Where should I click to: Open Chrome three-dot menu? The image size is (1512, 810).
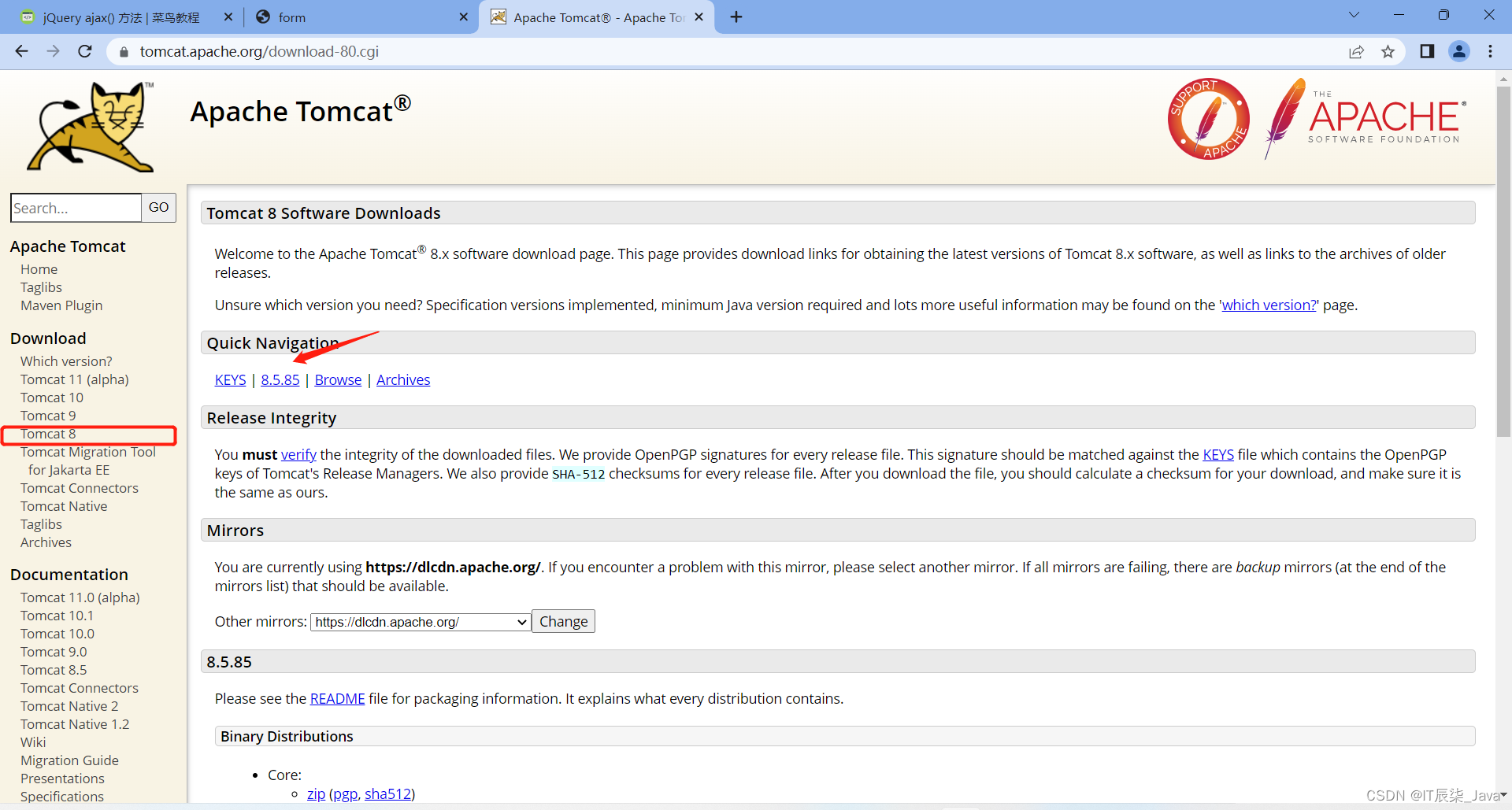tap(1490, 51)
